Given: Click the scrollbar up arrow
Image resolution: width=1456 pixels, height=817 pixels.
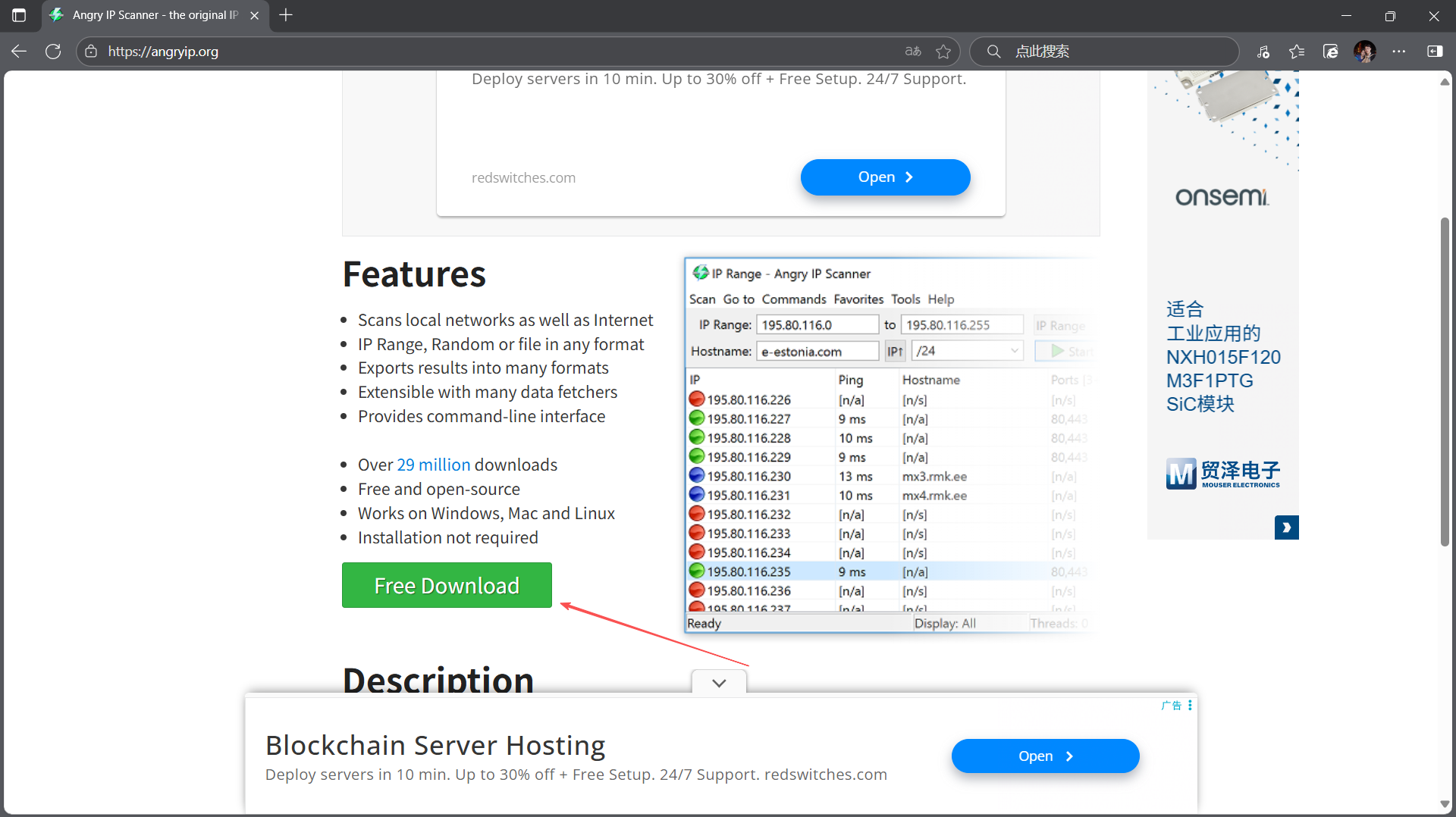Looking at the screenshot, I should click(1445, 82).
